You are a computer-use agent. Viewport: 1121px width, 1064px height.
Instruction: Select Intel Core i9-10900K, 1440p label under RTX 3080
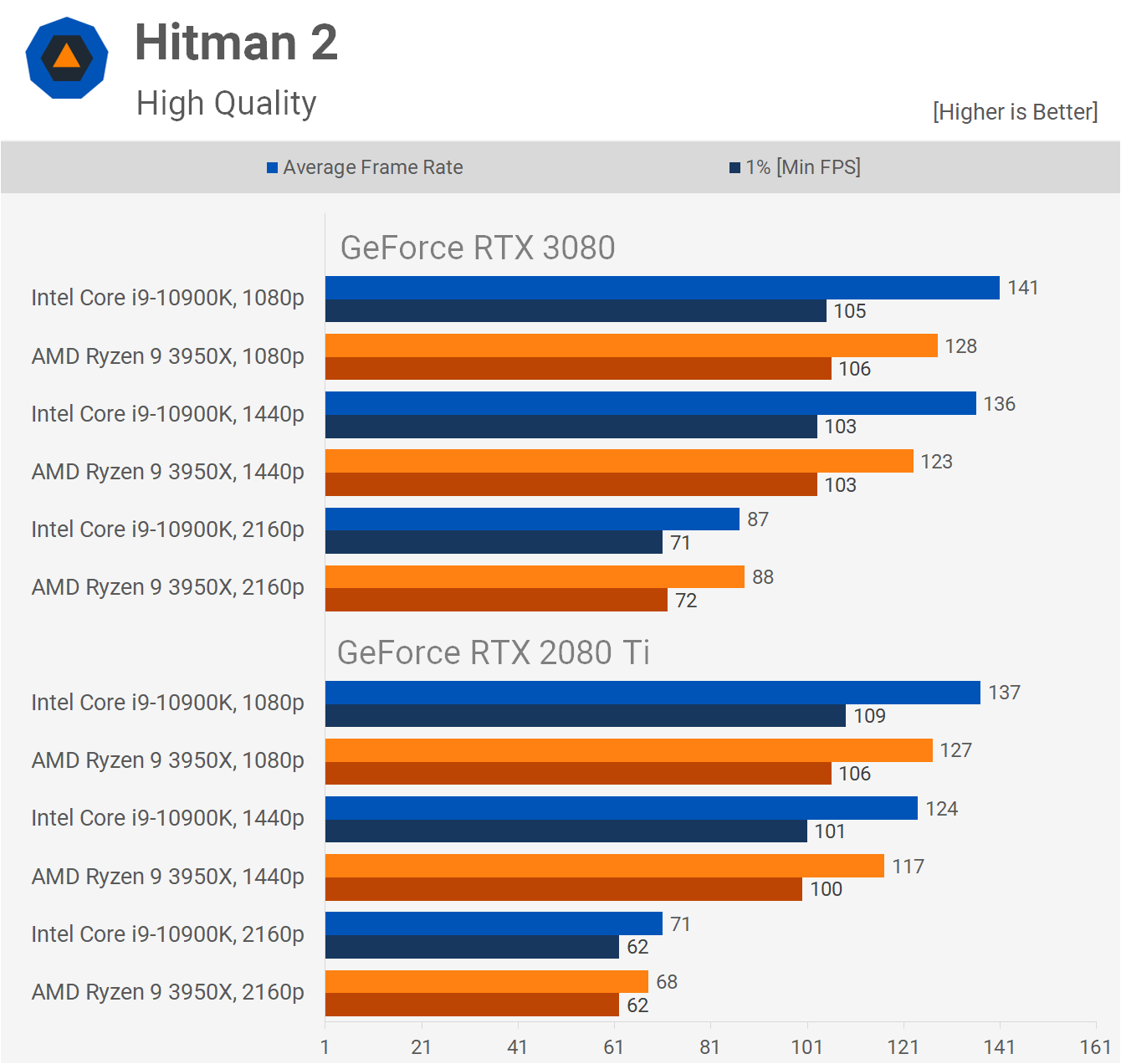168,414
